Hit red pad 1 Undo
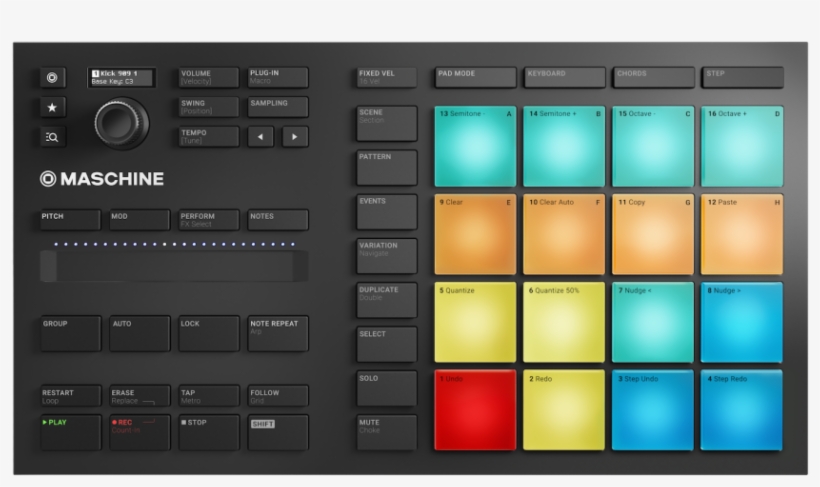The image size is (820, 487). (475, 411)
